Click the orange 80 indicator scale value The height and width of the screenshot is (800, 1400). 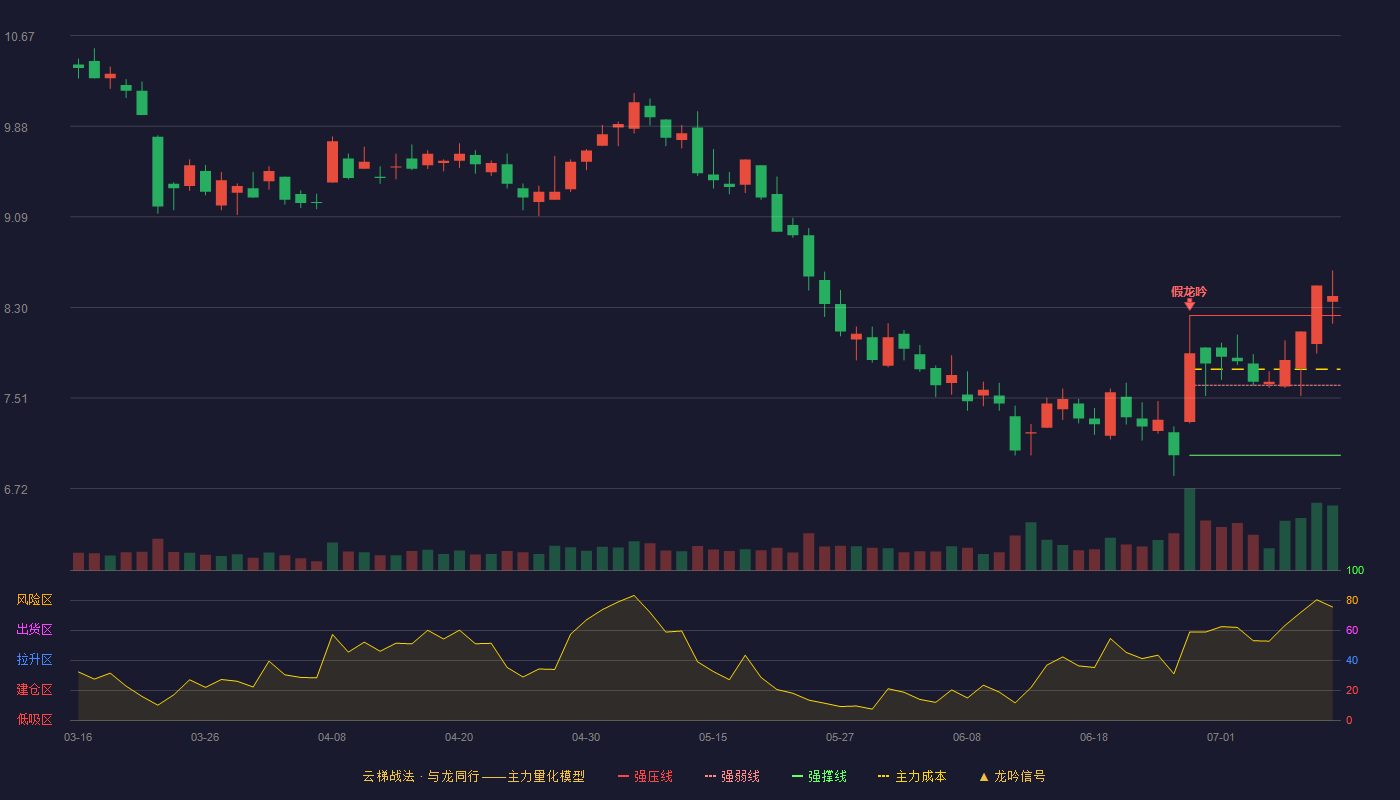pos(1352,600)
